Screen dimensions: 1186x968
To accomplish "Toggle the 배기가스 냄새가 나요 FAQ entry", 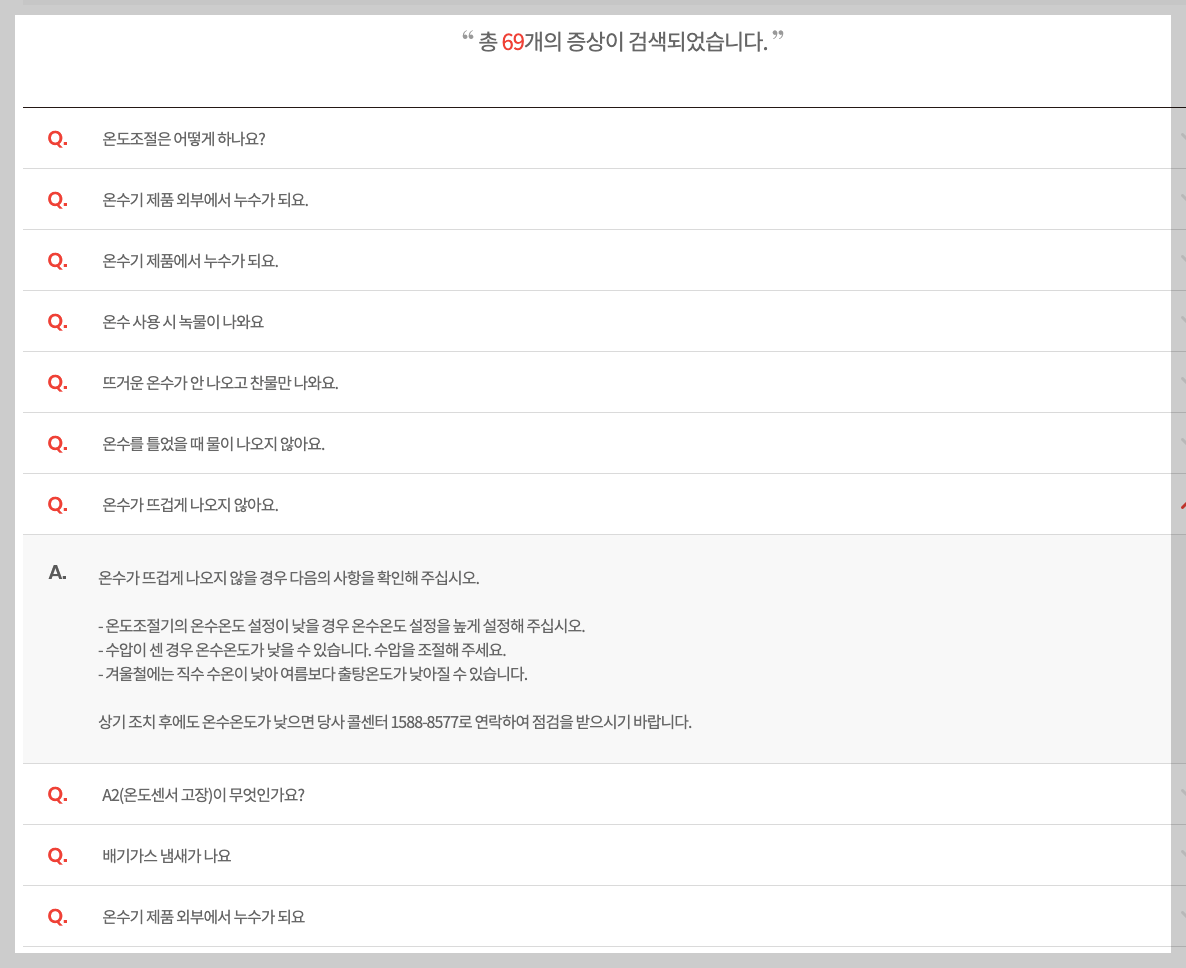I will click(600, 855).
